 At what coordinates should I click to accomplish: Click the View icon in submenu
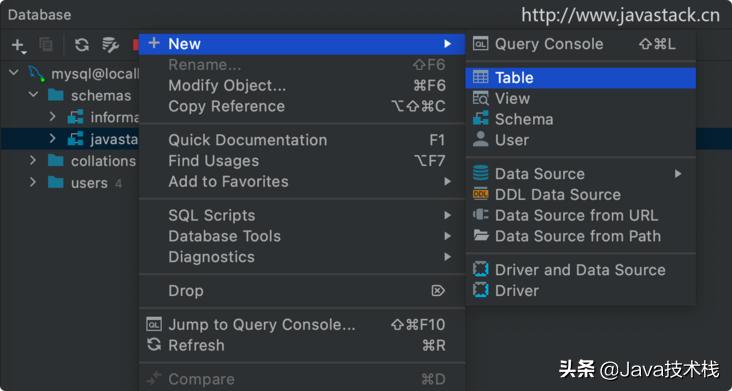[480, 98]
